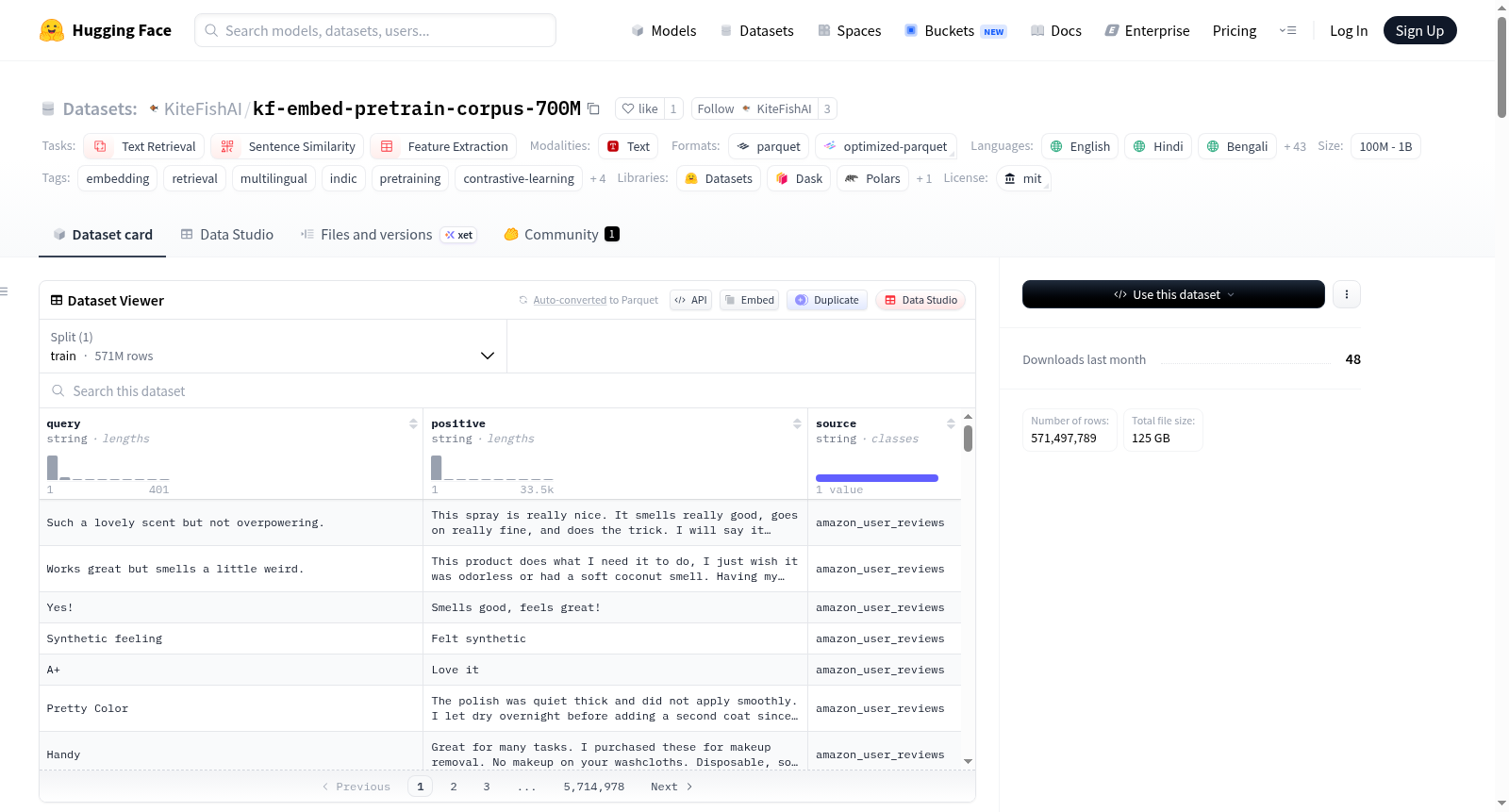Select the Bengali language tag
The height and width of the screenshot is (812, 1509).
coord(1237,146)
